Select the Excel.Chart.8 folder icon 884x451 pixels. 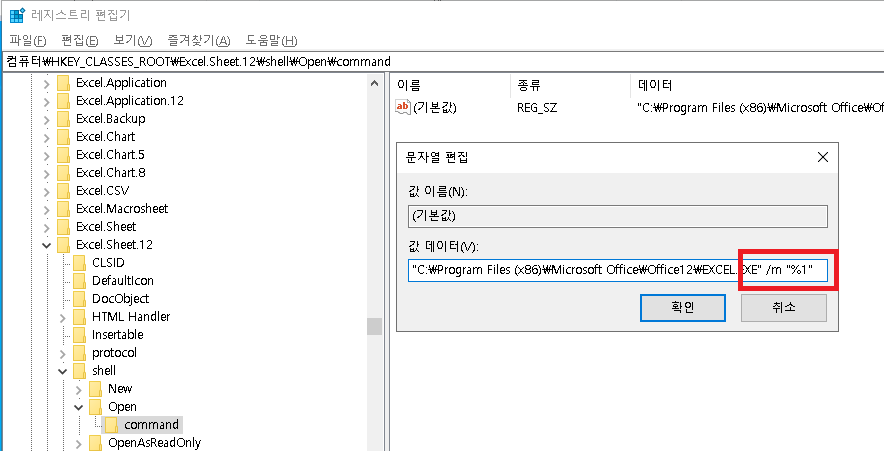[63, 173]
